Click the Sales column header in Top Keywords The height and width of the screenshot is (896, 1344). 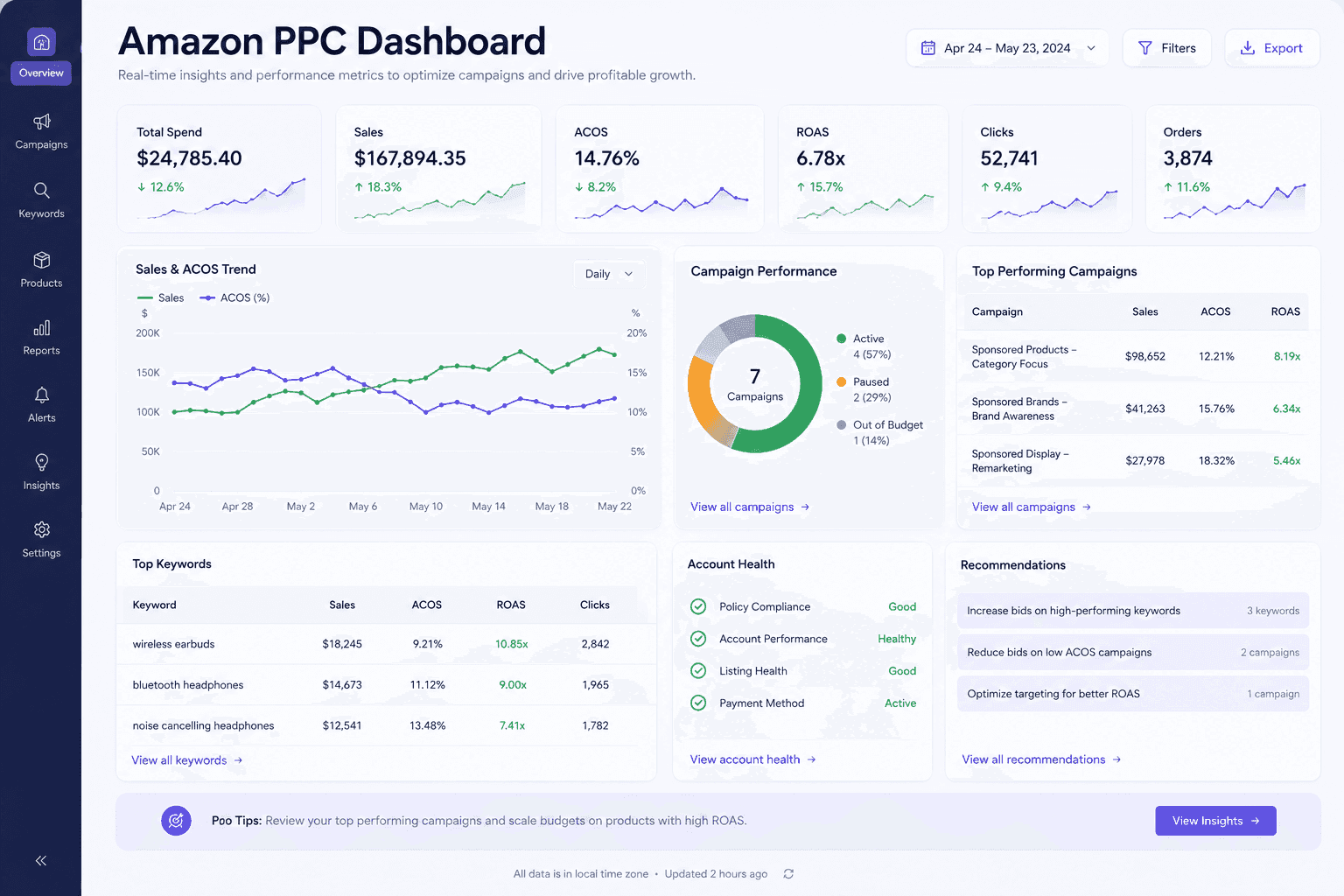(342, 605)
